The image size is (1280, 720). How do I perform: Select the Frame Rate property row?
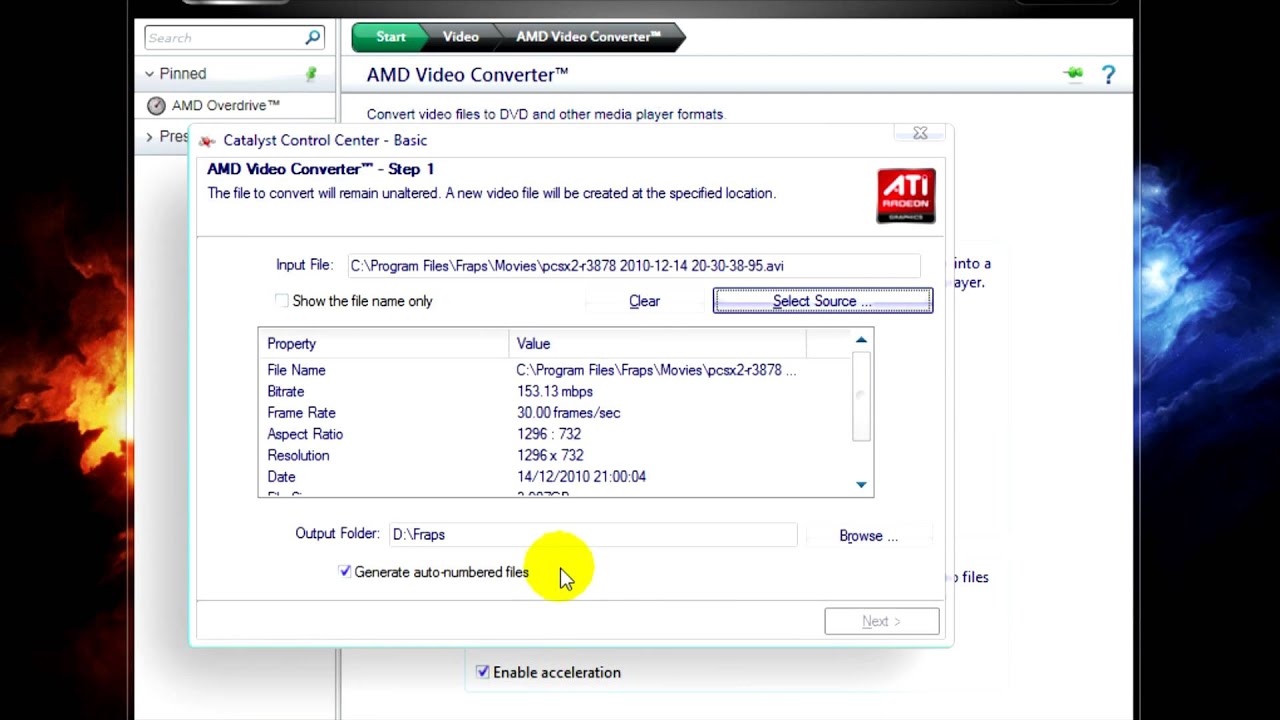coord(555,413)
